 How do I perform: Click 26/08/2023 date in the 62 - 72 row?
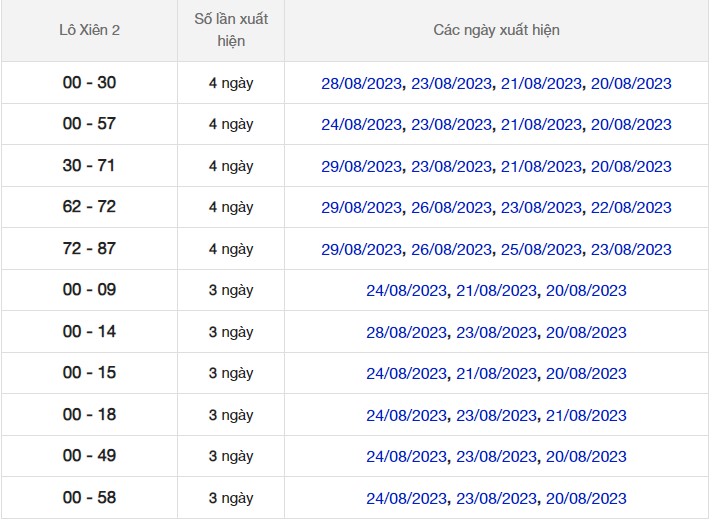tap(451, 208)
